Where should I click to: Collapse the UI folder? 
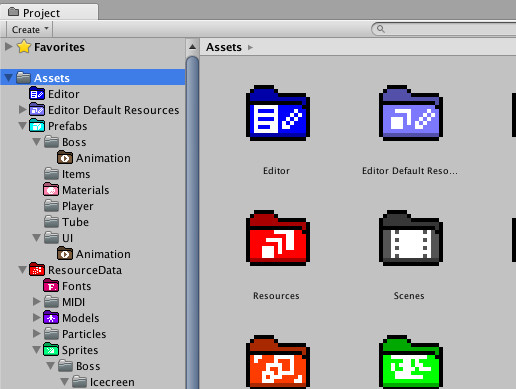(37, 238)
